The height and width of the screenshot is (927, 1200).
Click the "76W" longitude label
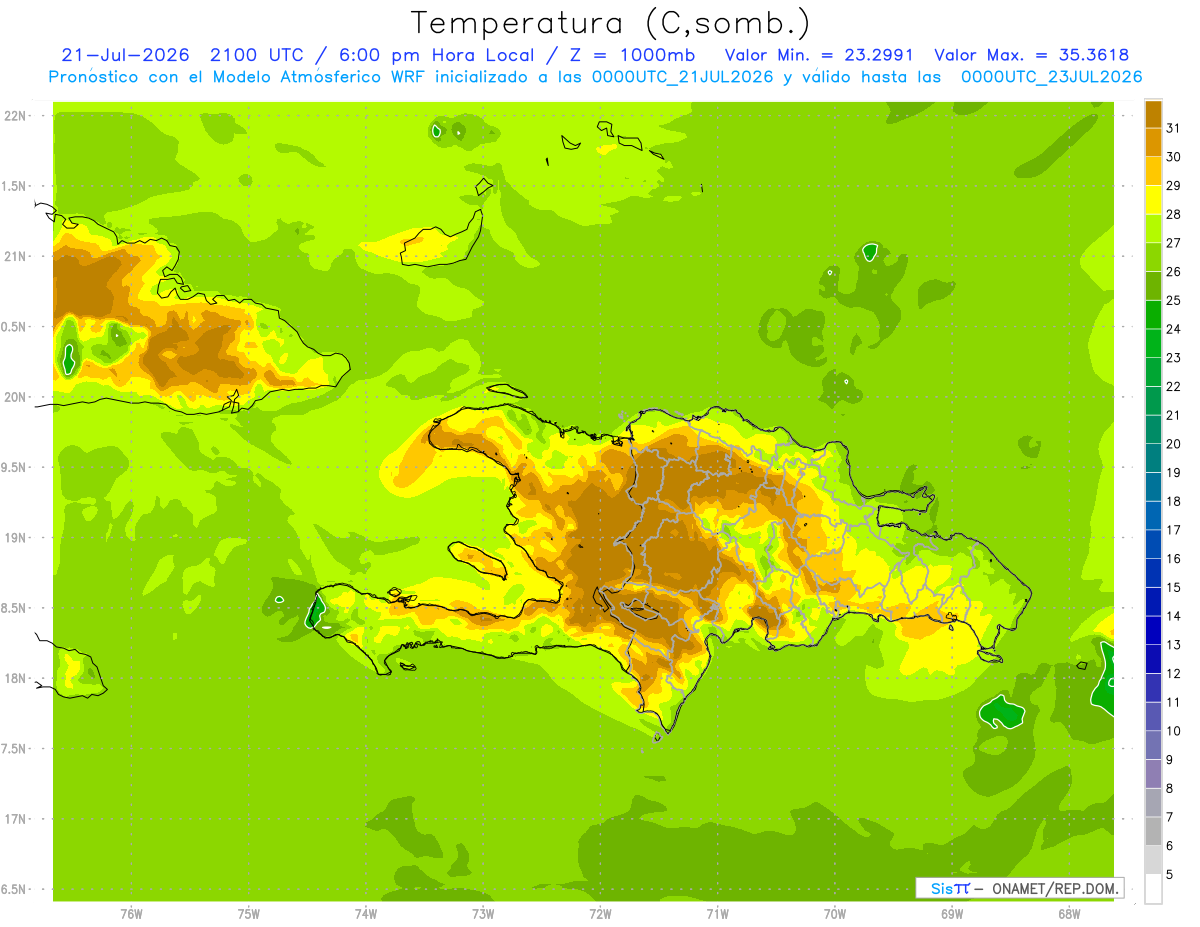click(131, 914)
